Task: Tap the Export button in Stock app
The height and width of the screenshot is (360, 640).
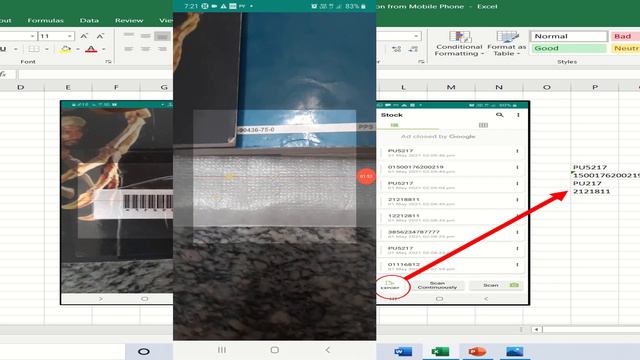Action: pos(390,285)
